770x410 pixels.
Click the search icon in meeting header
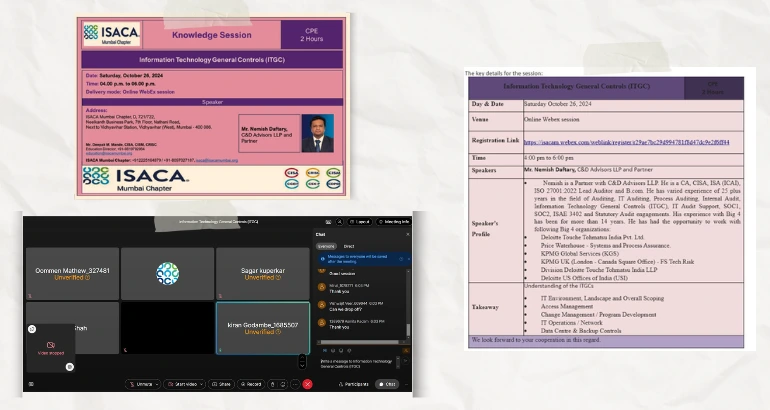pyautogui.click(x=339, y=221)
